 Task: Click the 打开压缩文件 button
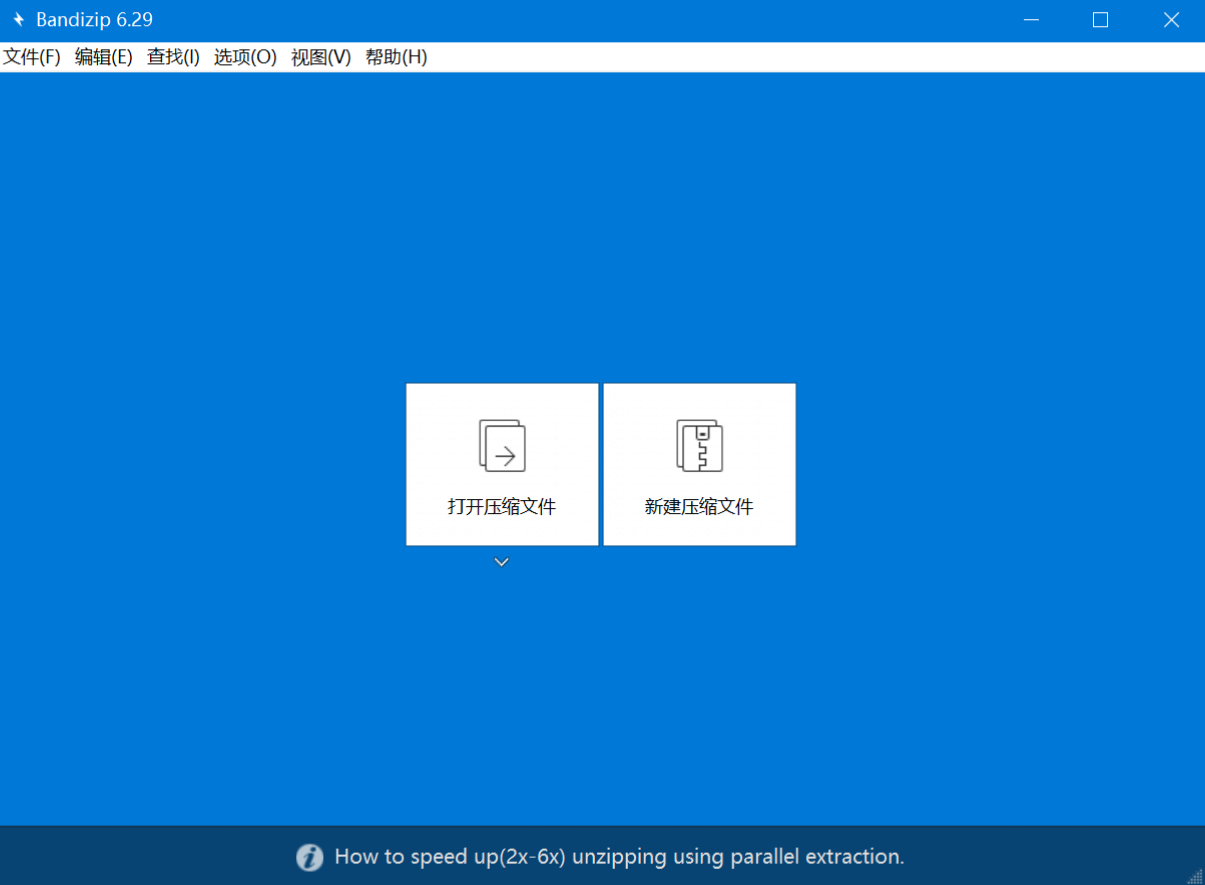tap(502, 464)
